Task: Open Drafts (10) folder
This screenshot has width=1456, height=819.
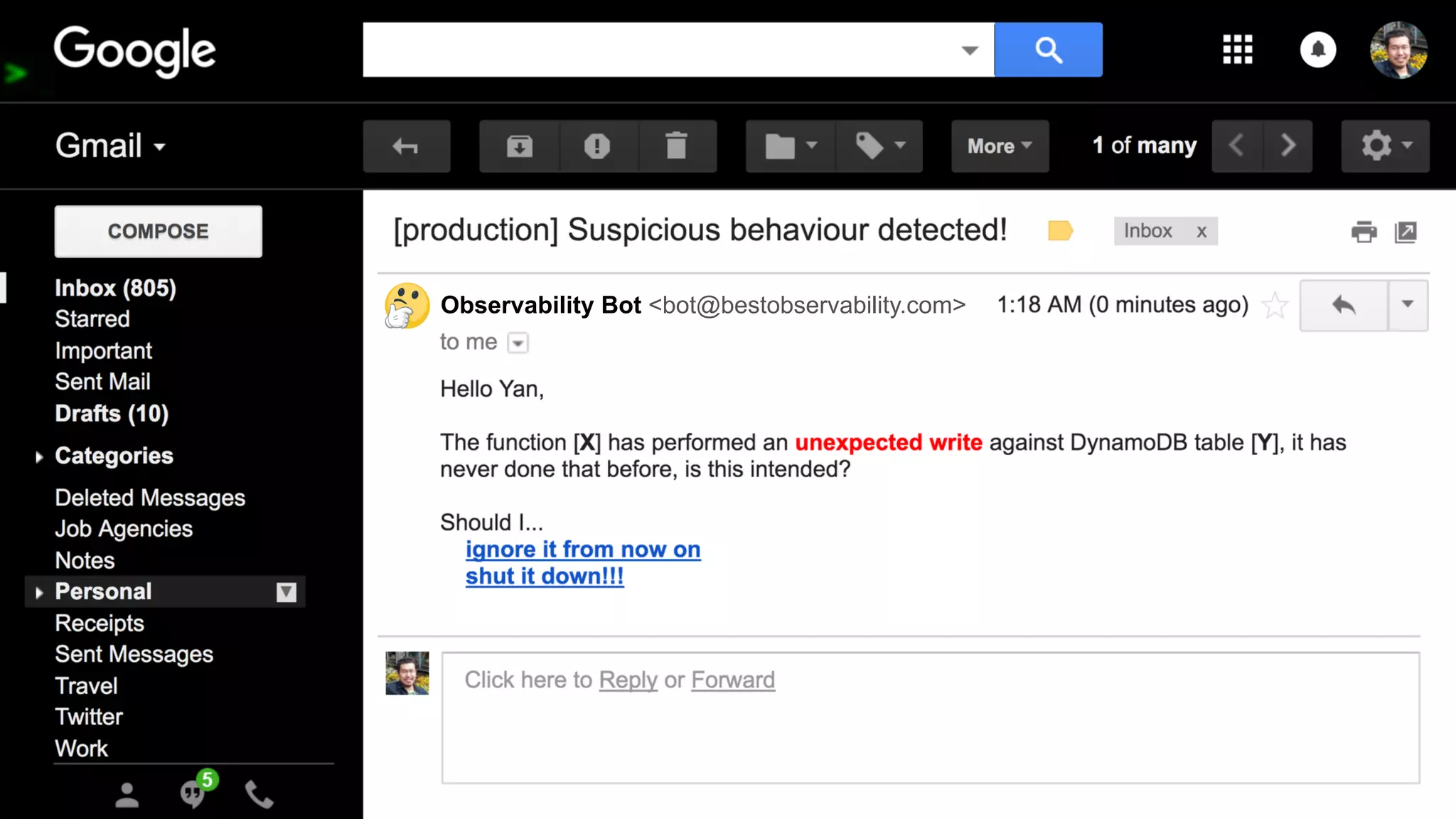Action: [112, 413]
